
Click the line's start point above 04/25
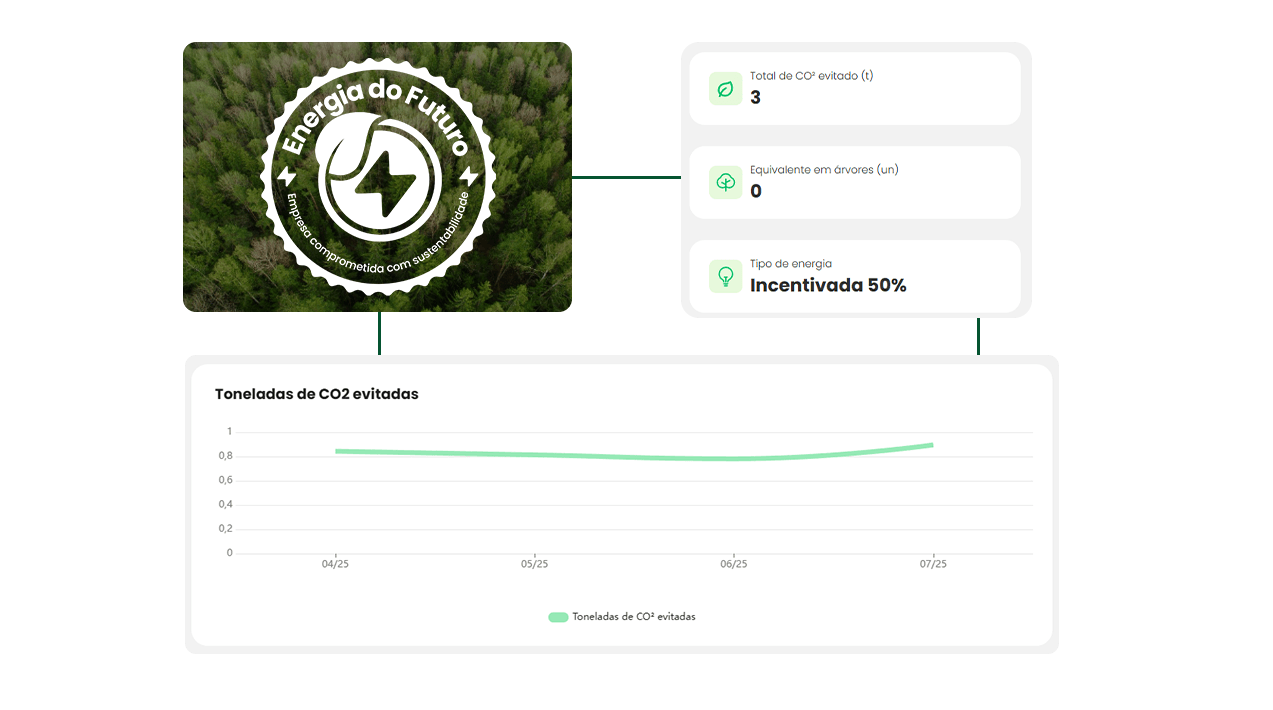[x=337, y=451]
